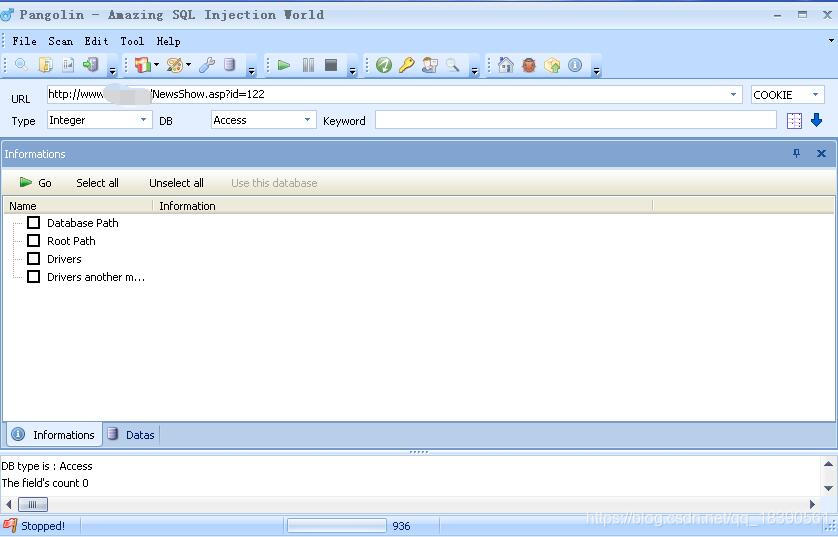Screen dimensions: 838x537
Task: Click the yellow key toolbar icon
Action: coord(407,65)
